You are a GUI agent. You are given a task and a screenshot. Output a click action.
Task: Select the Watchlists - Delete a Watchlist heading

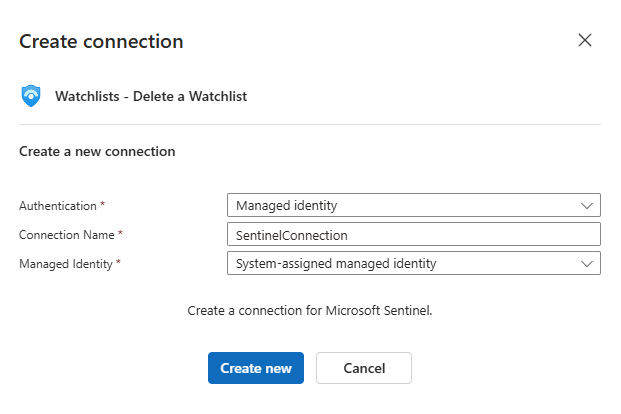pos(151,97)
